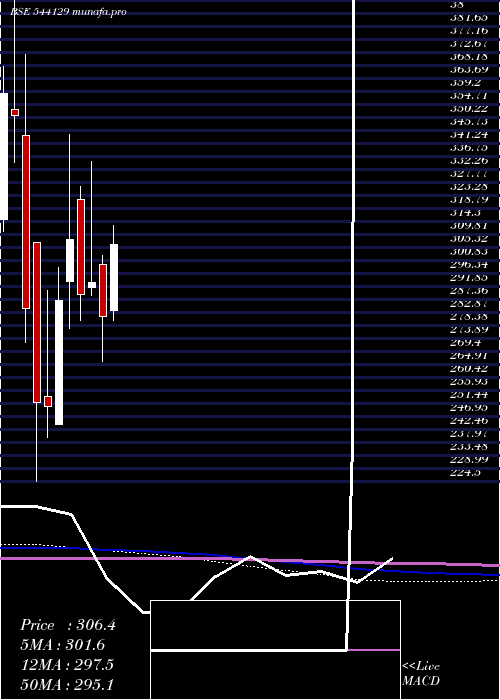Click the 314.3 price axis label
Image resolution: width=500 pixels, height=700 pixels.
[x=466, y=212]
